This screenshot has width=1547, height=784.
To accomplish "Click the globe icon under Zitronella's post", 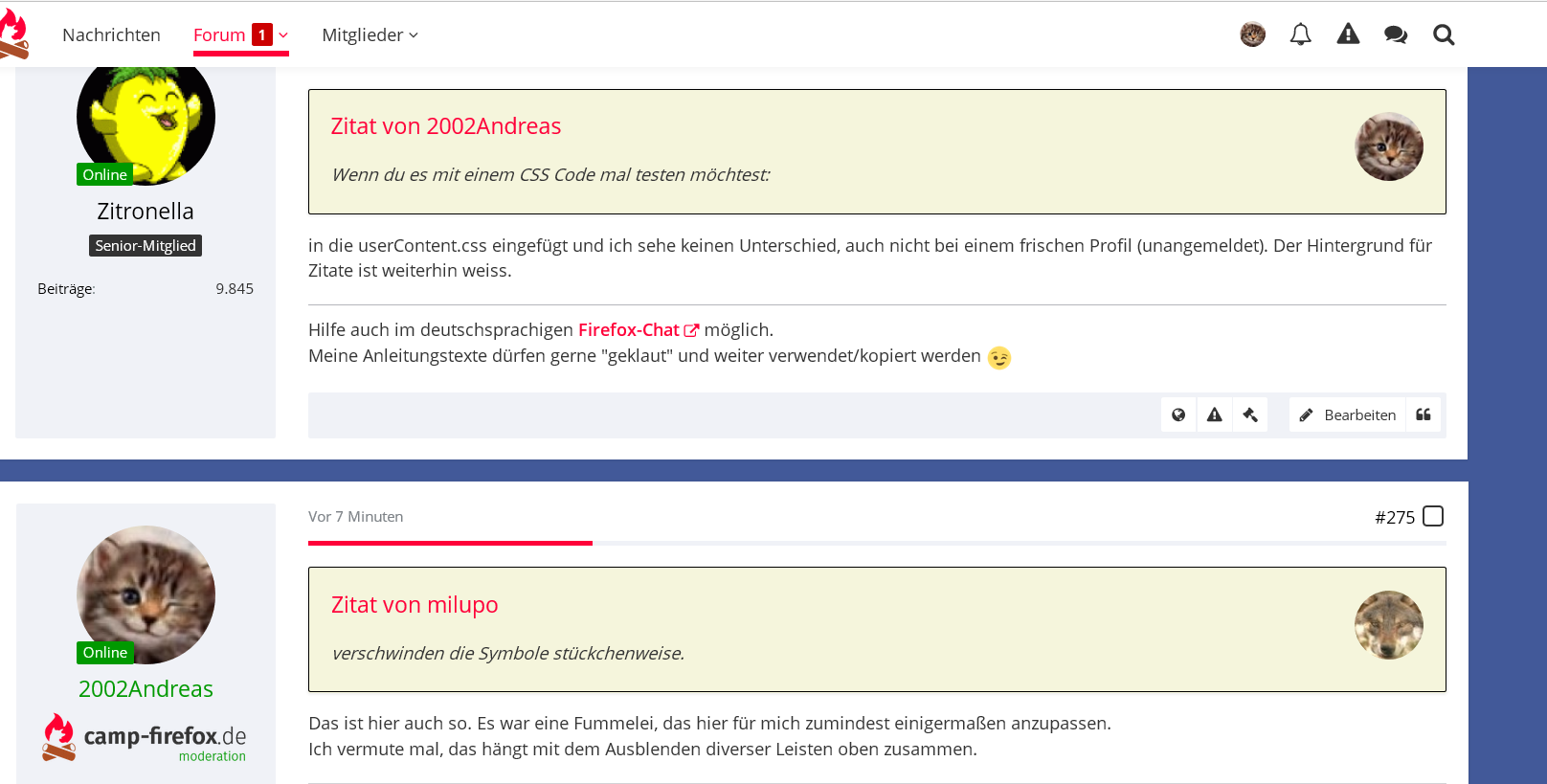I will [x=1178, y=414].
